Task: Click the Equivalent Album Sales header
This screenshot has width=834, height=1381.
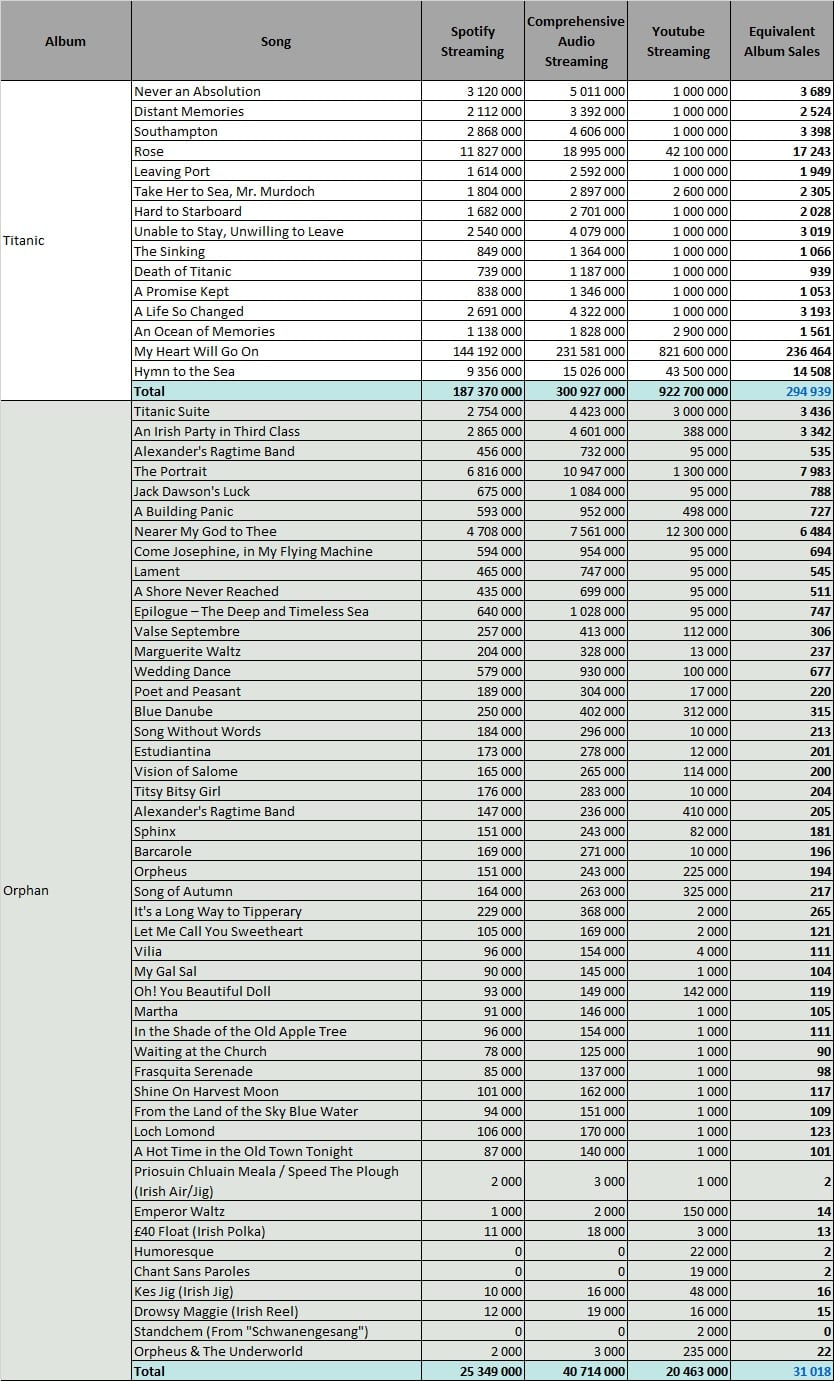Action: [x=782, y=41]
